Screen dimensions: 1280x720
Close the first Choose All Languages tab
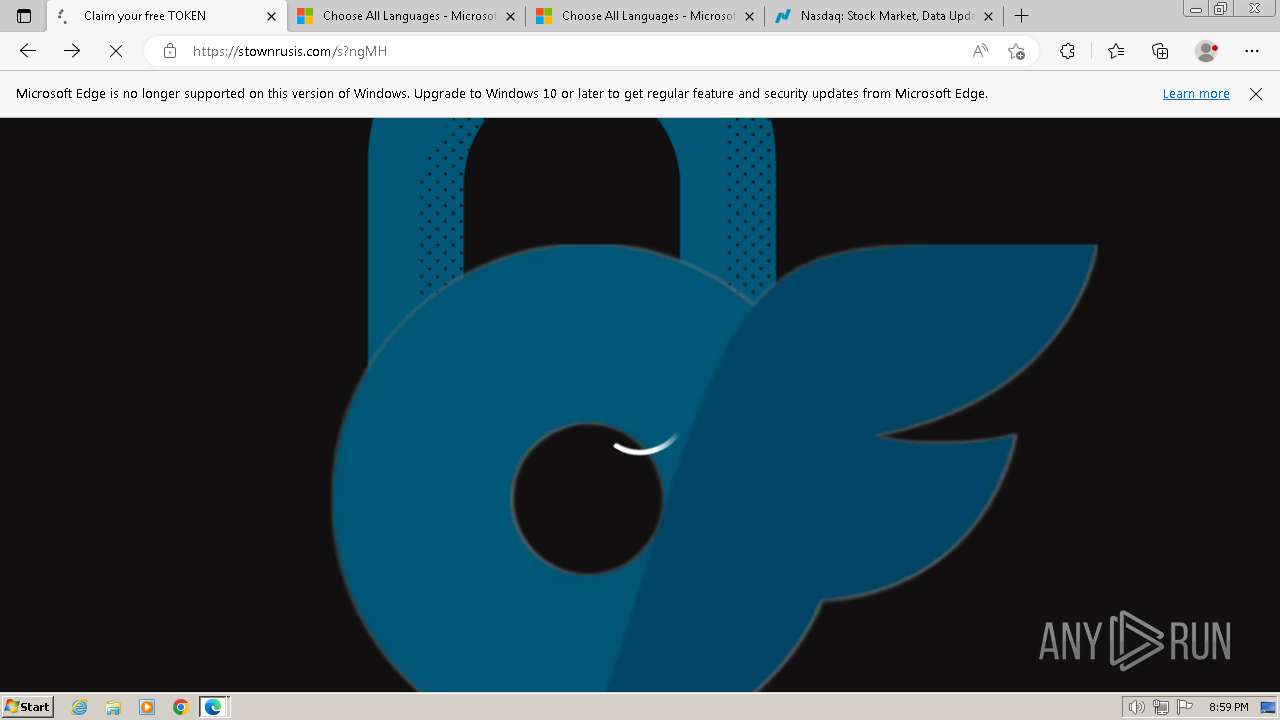coord(511,16)
